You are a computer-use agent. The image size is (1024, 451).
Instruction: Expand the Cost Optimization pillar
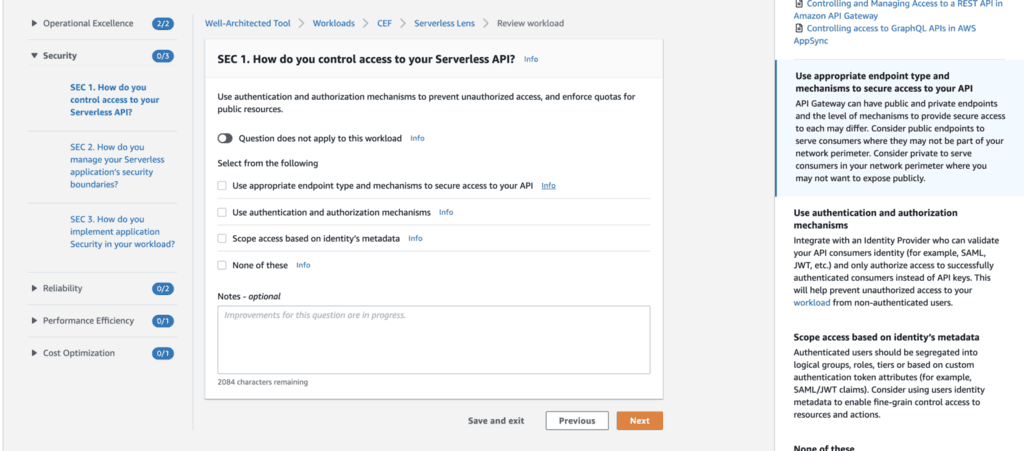(36, 353)
